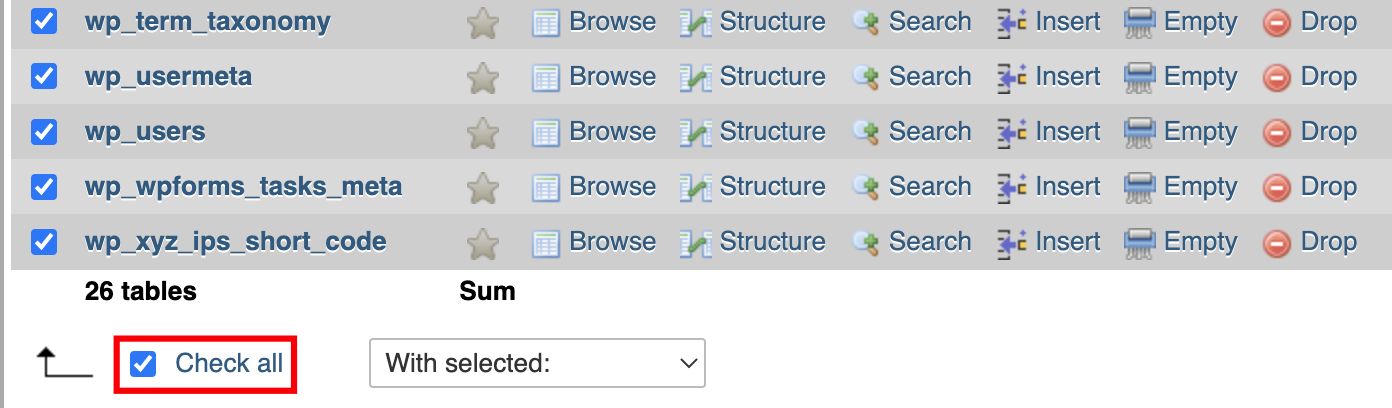Toggle the Check all checkbox
The image size is (1392, 408).
click(144, 363)
